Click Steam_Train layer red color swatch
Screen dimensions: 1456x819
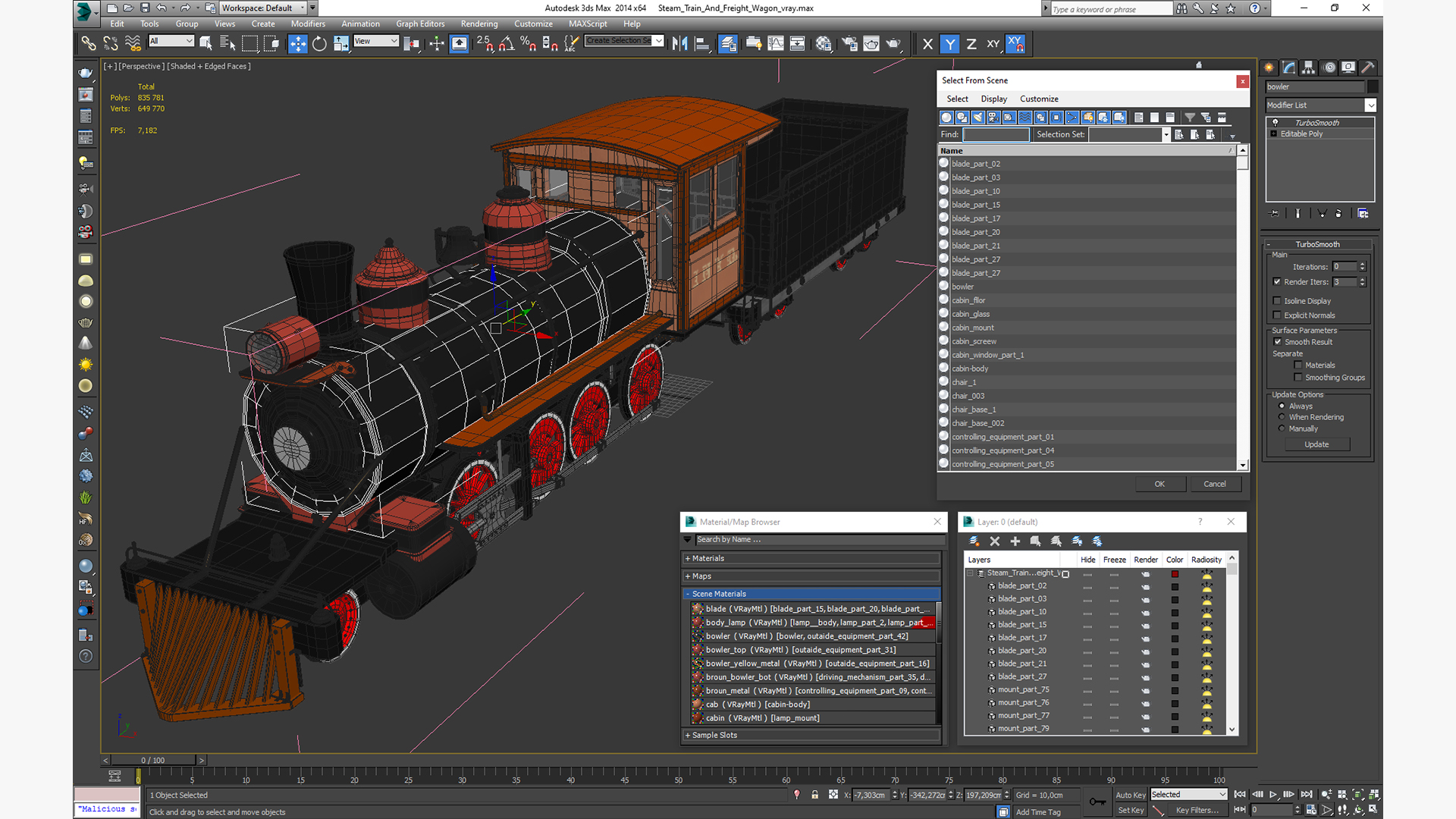tap(1175, 574)
